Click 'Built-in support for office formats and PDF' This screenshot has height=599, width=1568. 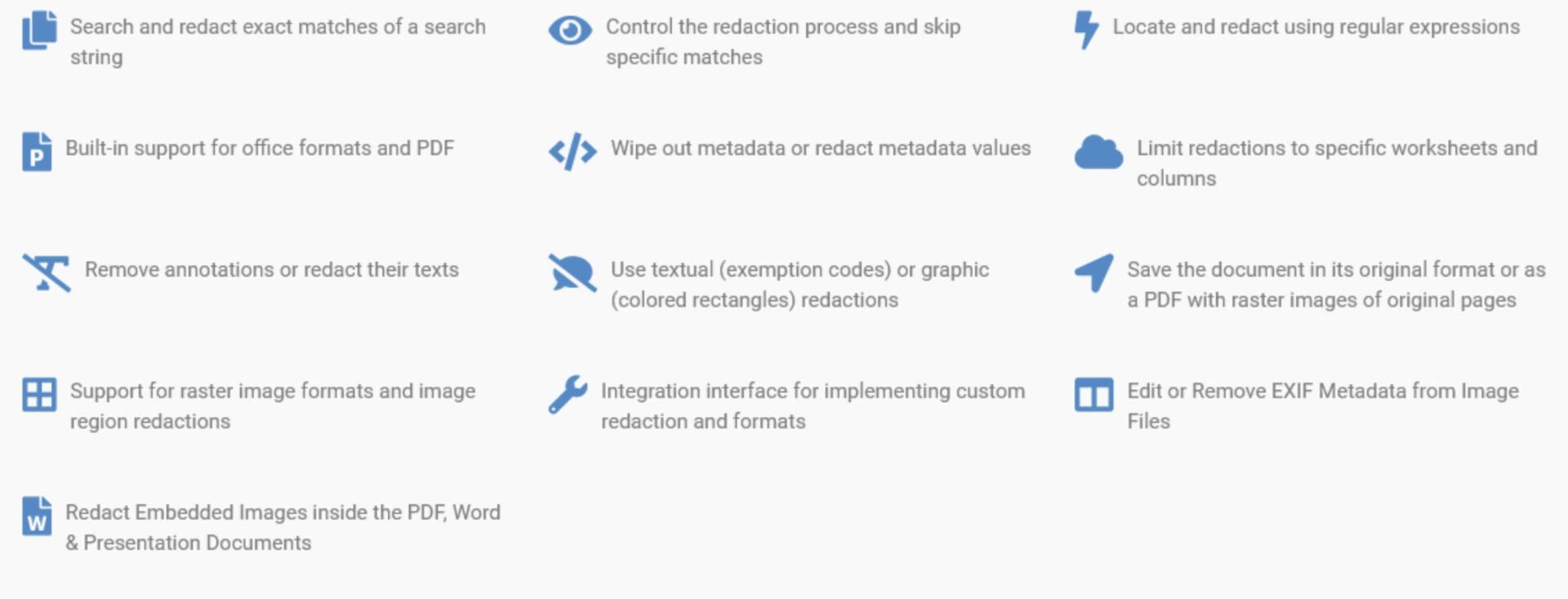[x=260, y=149]
